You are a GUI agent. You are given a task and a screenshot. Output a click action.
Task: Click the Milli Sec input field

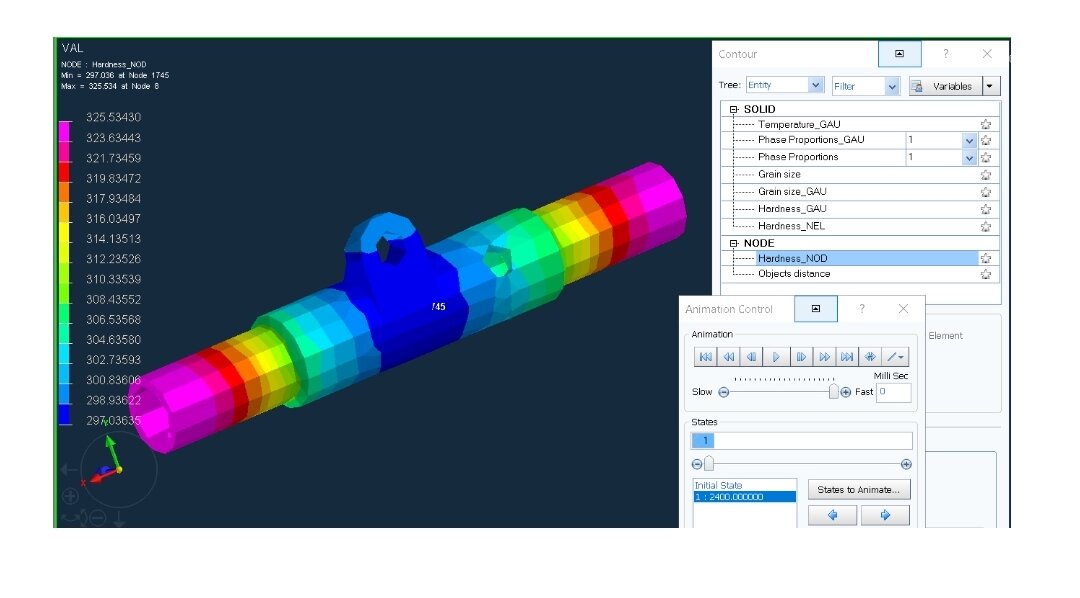click(x=893, y=392)
